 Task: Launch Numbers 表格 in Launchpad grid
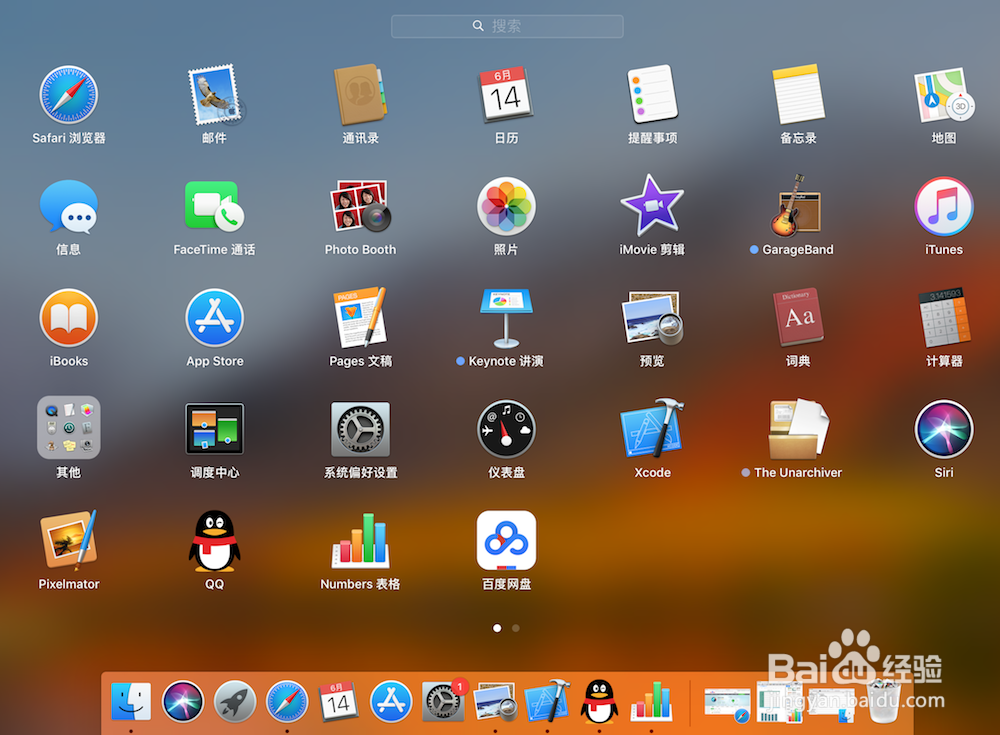[x=360, y=541]
